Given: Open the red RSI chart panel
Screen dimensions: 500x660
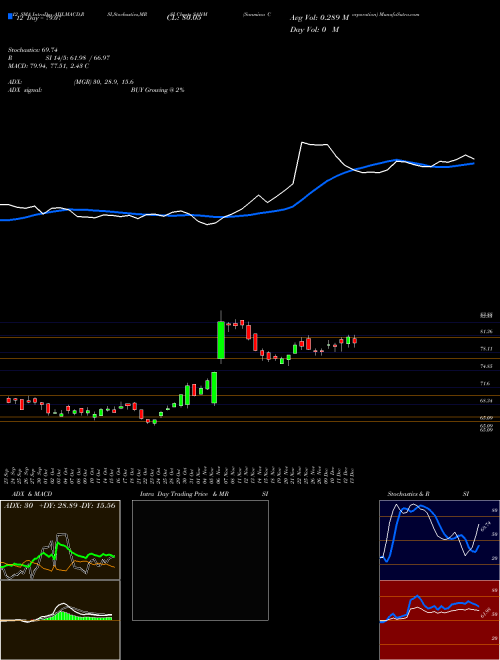Looking at the screenshot, I should pos(439,620).
